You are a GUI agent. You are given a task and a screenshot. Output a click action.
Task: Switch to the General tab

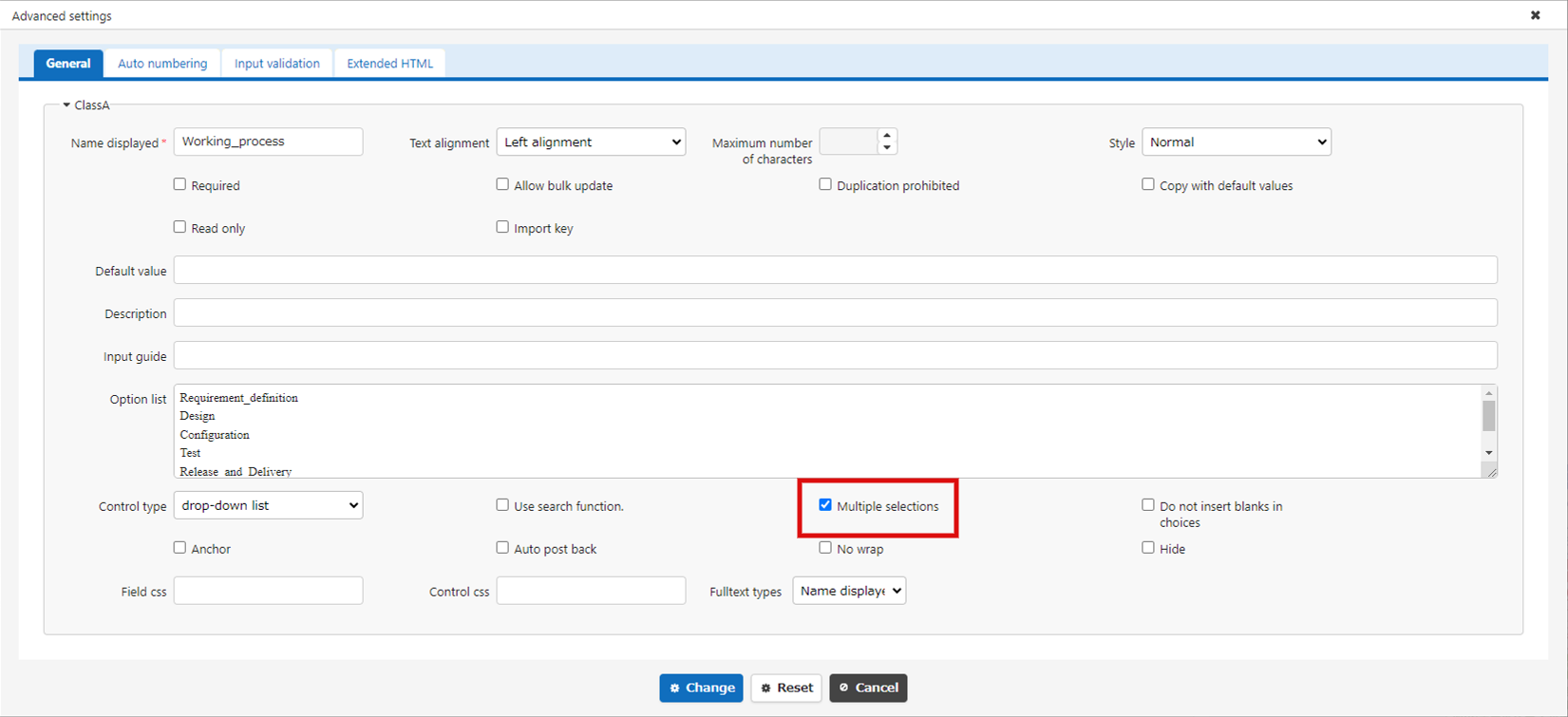[x=68, y=64]
